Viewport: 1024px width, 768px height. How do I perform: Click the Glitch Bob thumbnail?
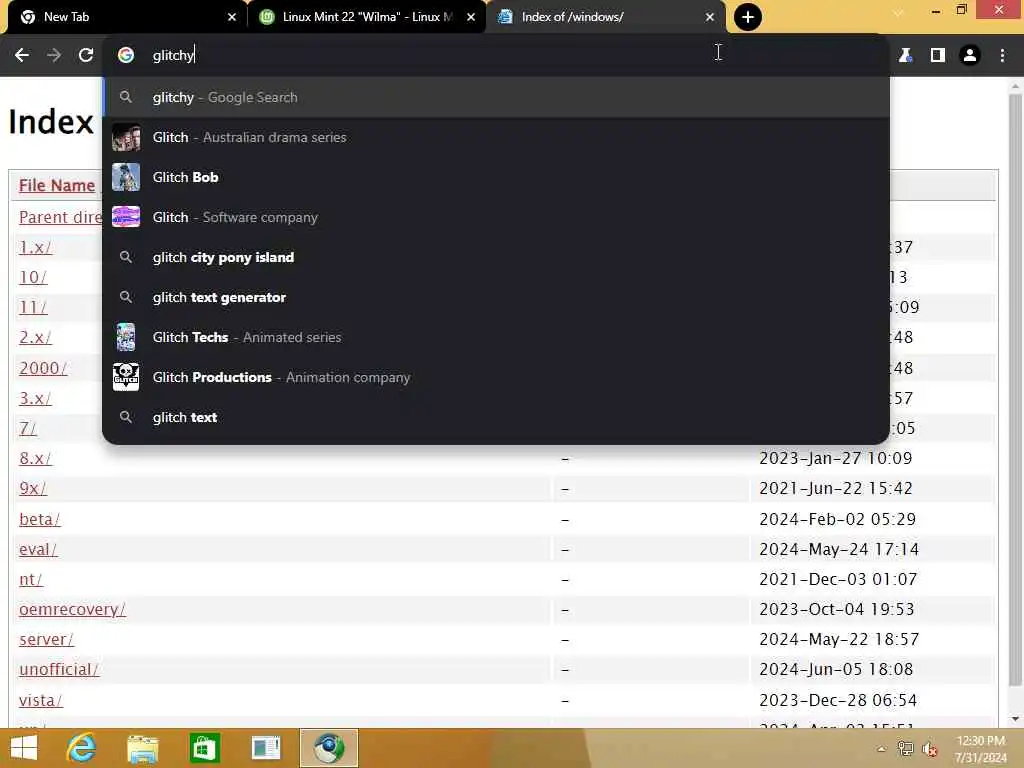click(126, 177)
